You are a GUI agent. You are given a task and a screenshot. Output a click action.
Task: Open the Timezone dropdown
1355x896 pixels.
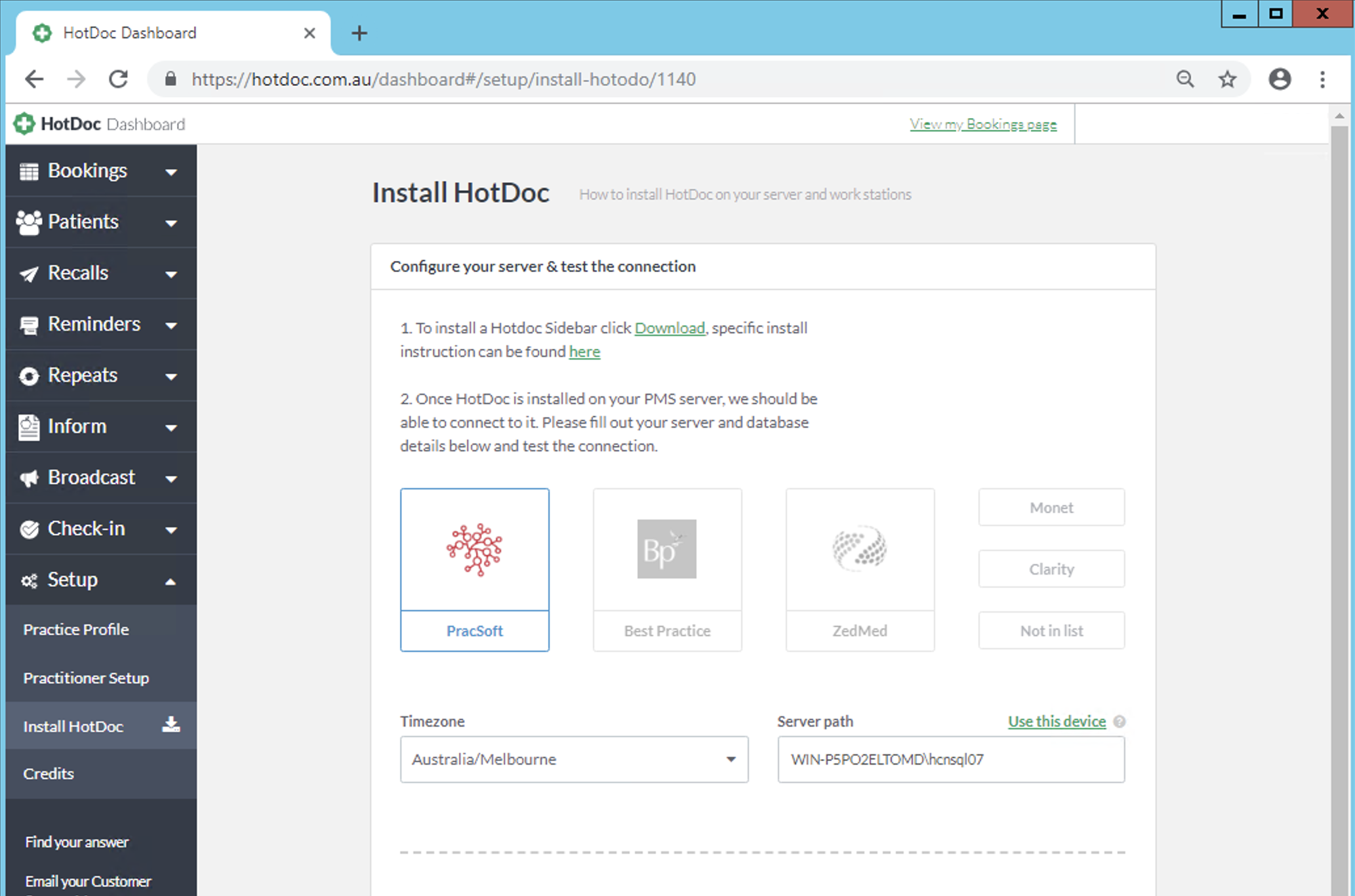coord(574,759)
